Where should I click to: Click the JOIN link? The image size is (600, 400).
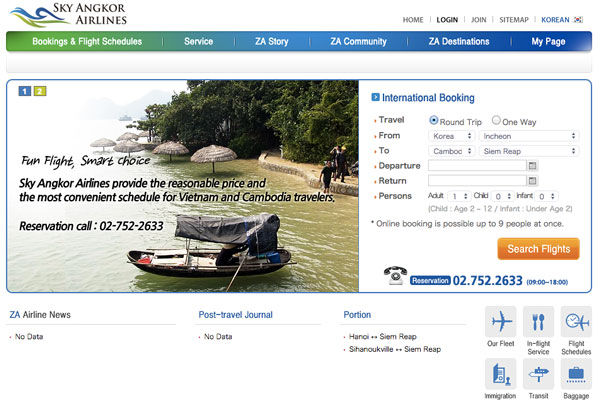point(478,20)
